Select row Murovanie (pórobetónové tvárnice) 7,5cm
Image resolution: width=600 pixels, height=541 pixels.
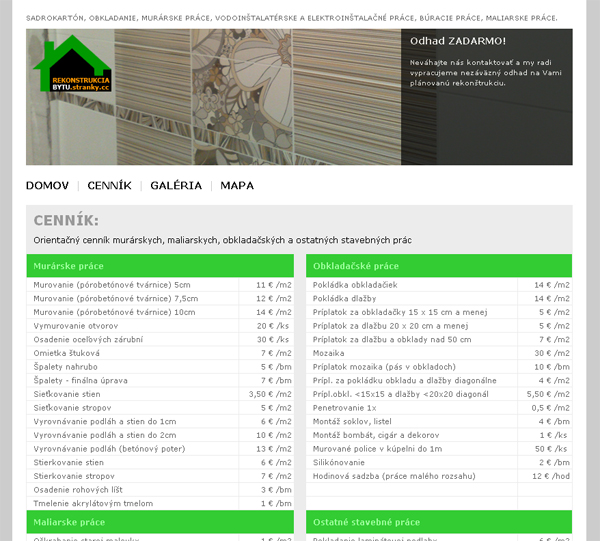[160, 298]
